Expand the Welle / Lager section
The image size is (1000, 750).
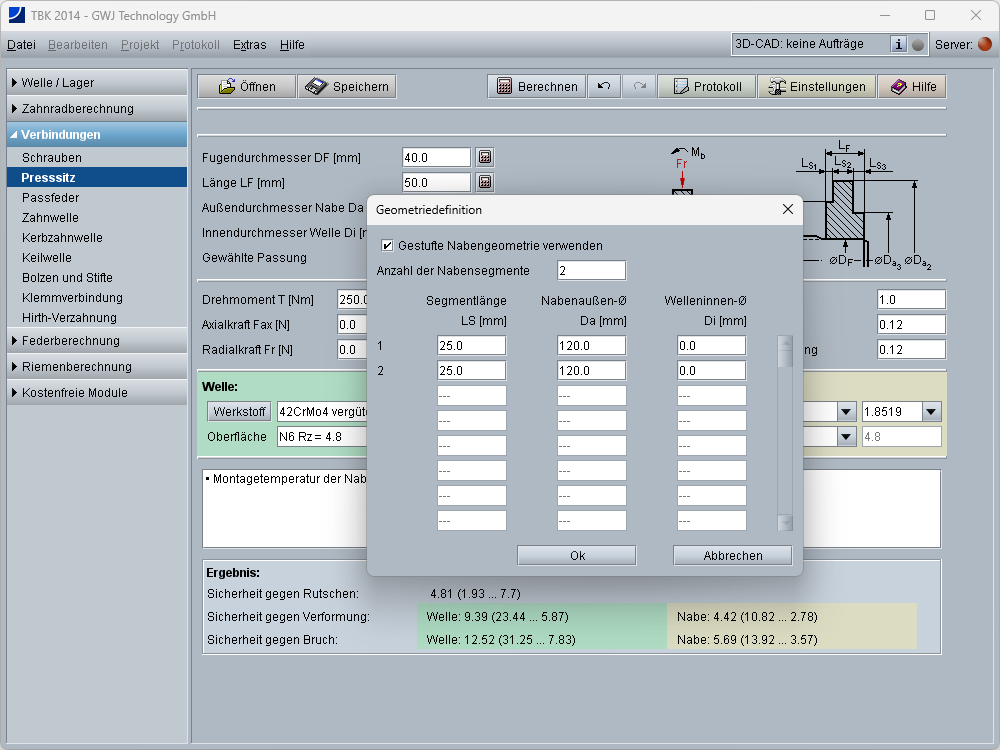pos(96,82)
